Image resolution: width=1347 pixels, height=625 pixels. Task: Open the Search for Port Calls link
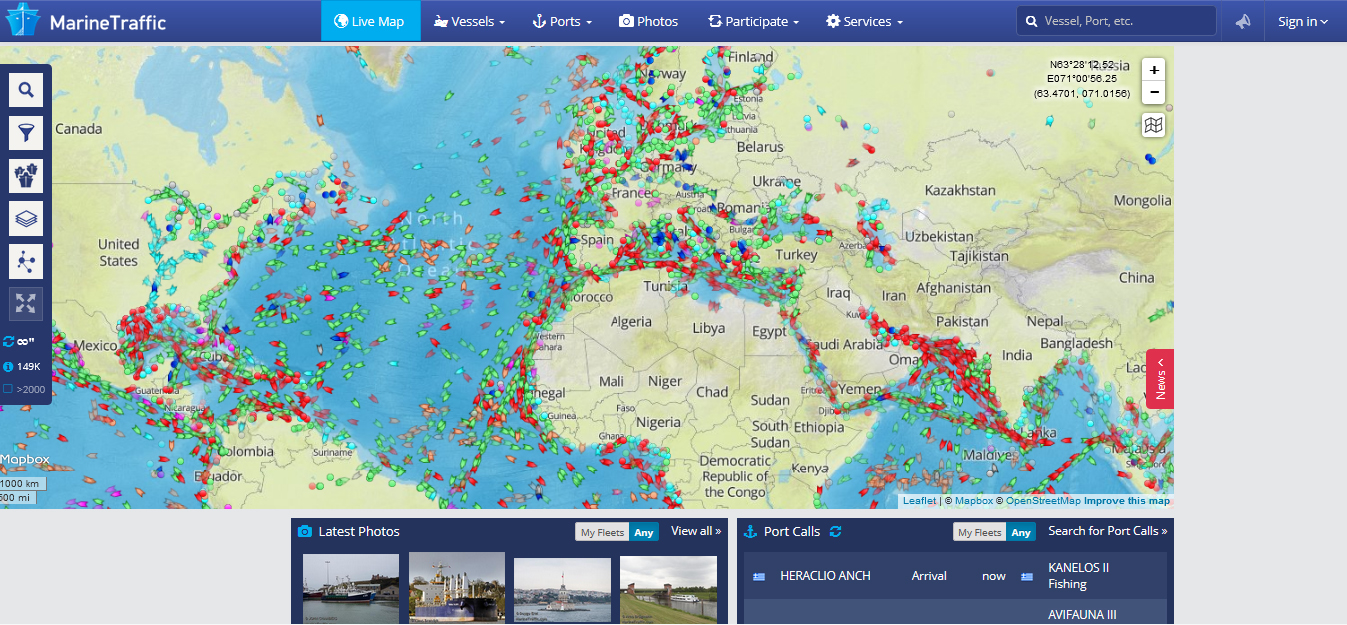click(1107, 532)
